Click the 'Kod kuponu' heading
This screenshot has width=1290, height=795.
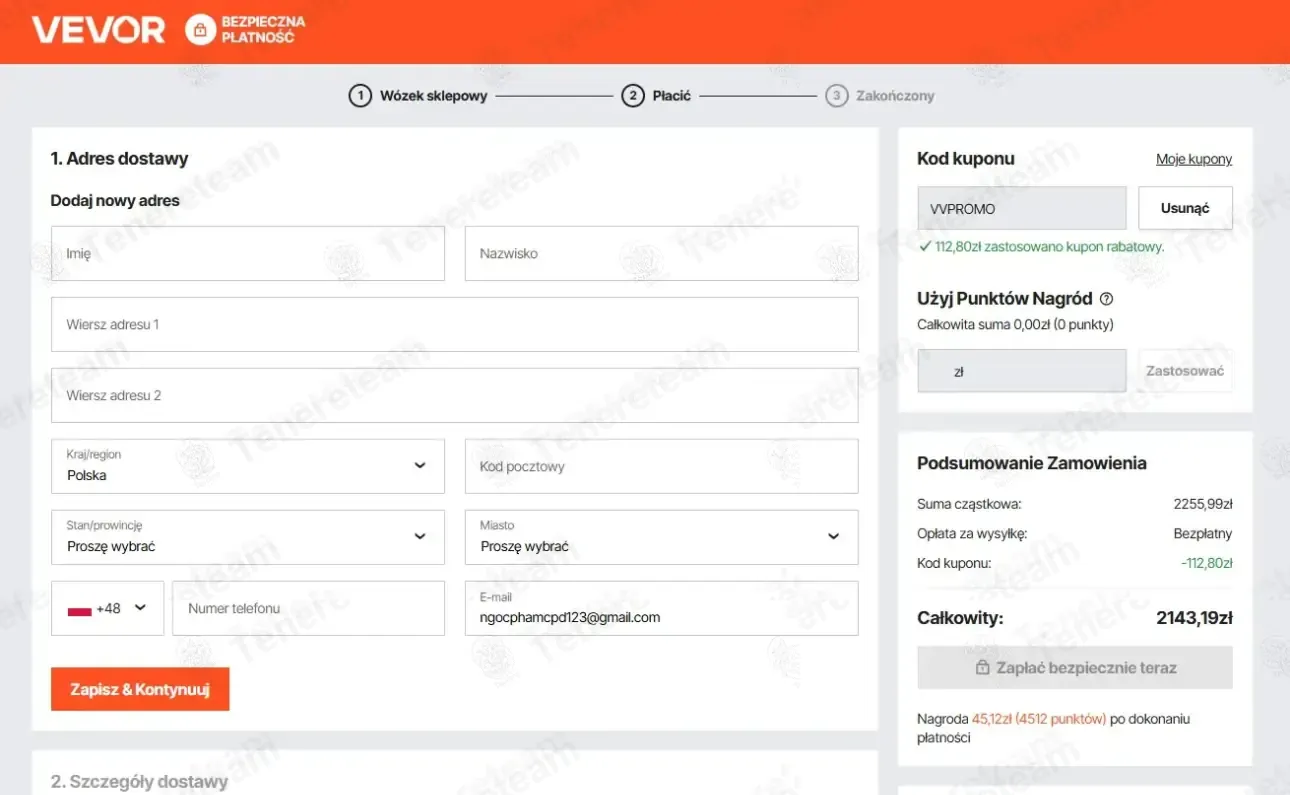(966, 158)
